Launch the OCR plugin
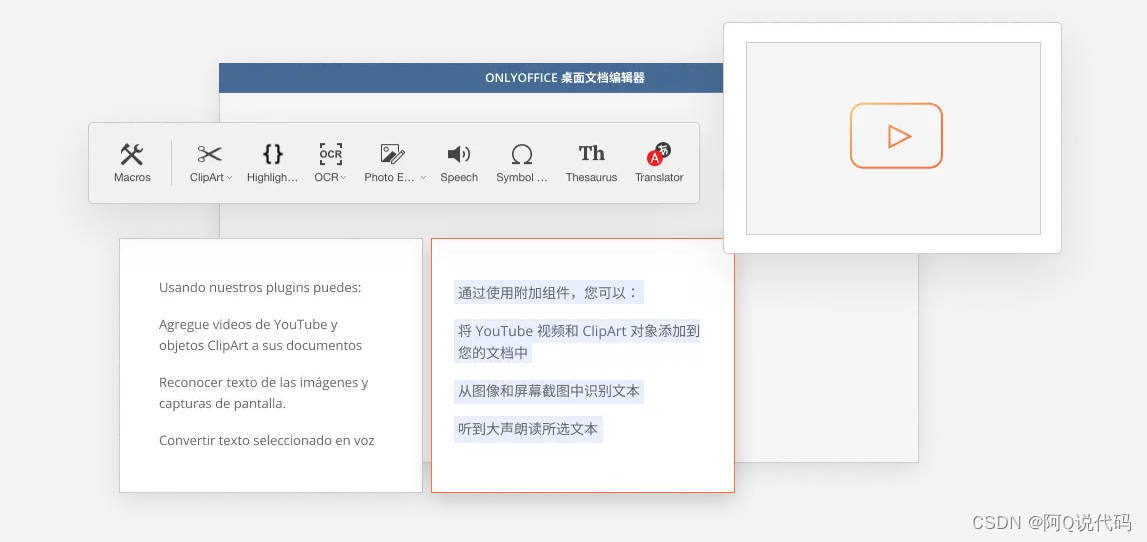This screenshot has width=1147, height=542. [x=331, y=162]
